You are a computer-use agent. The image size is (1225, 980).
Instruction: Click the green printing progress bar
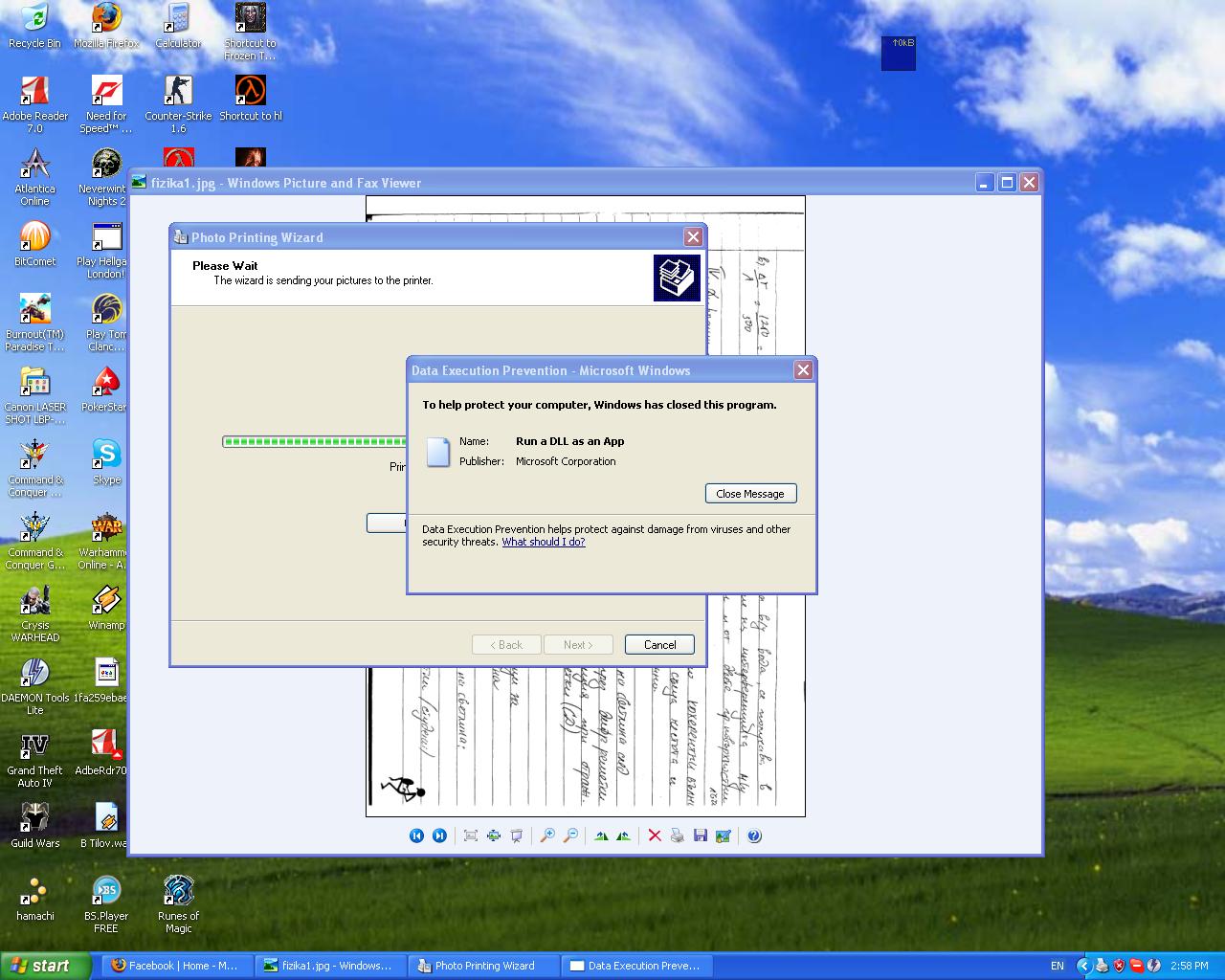pos(315,441)
